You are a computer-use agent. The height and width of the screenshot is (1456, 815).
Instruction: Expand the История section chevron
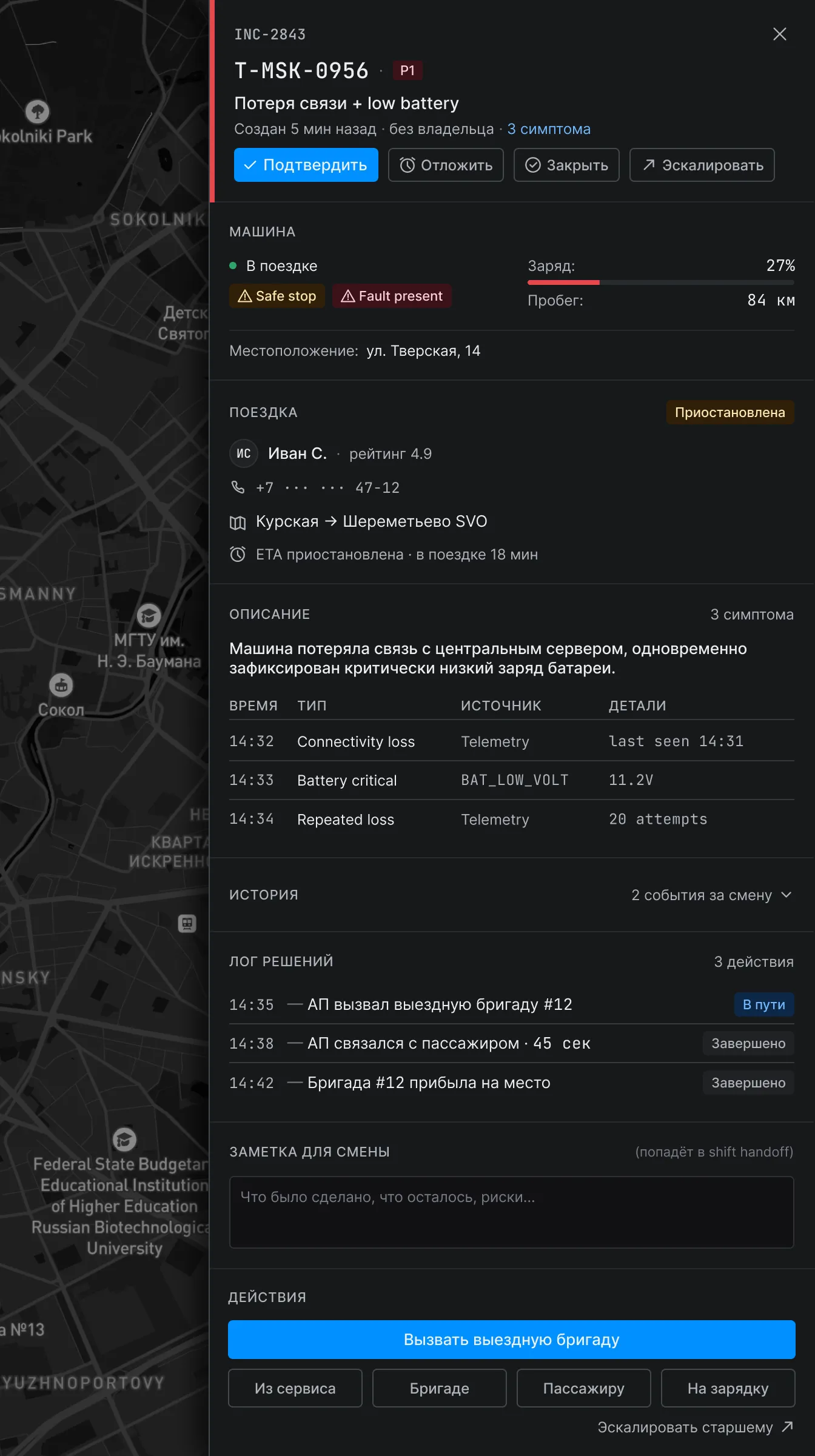[786, 895]
